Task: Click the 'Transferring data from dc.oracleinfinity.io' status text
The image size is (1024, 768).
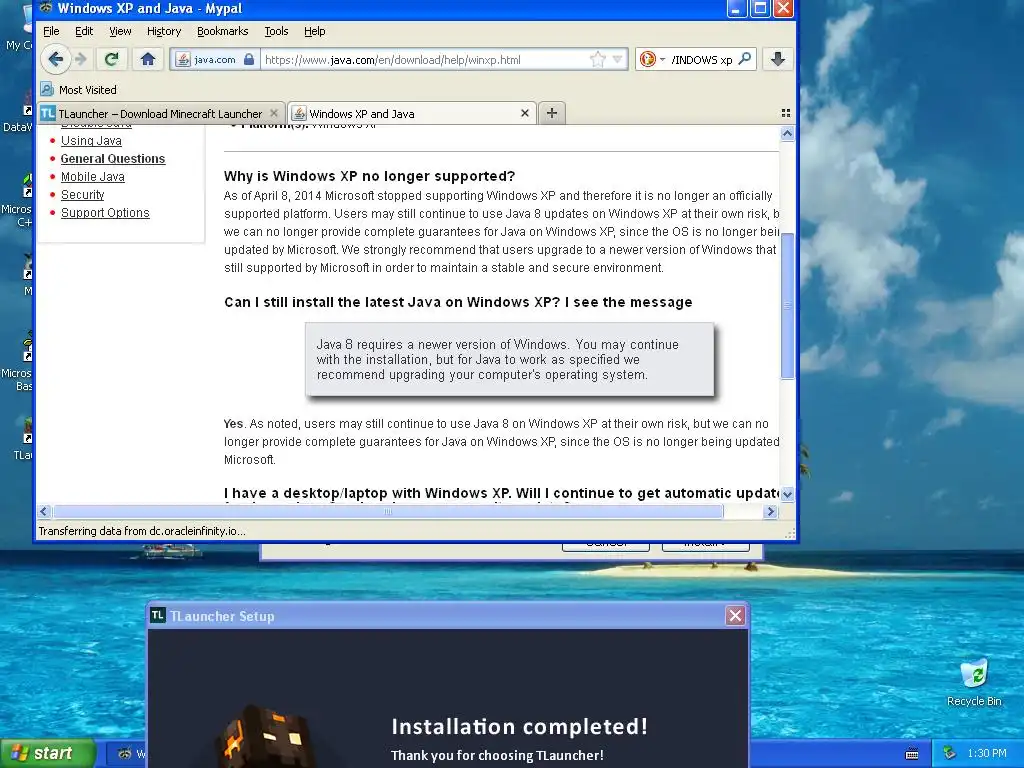Action: coord(142,531)
